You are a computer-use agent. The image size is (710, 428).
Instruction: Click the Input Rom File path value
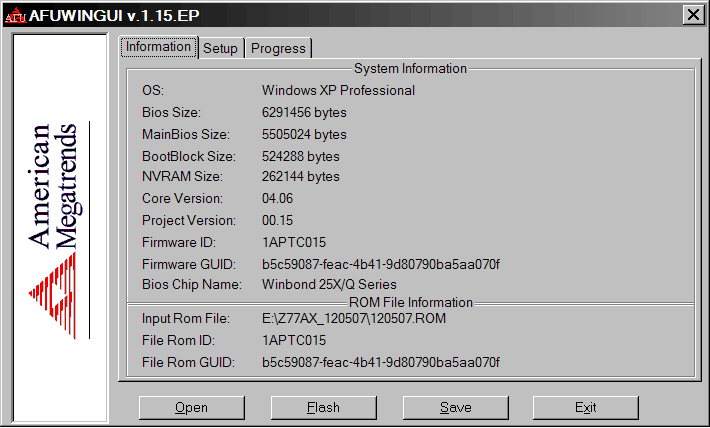[353, 318]
